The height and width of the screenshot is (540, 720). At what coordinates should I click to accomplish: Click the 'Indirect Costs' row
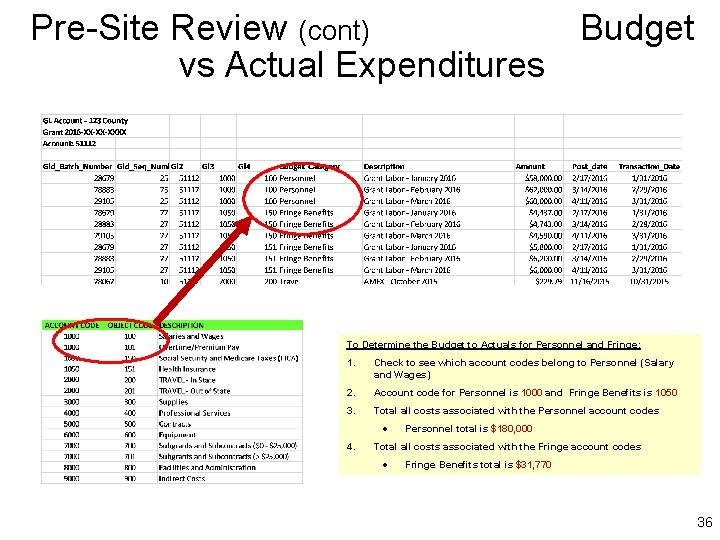182,478
